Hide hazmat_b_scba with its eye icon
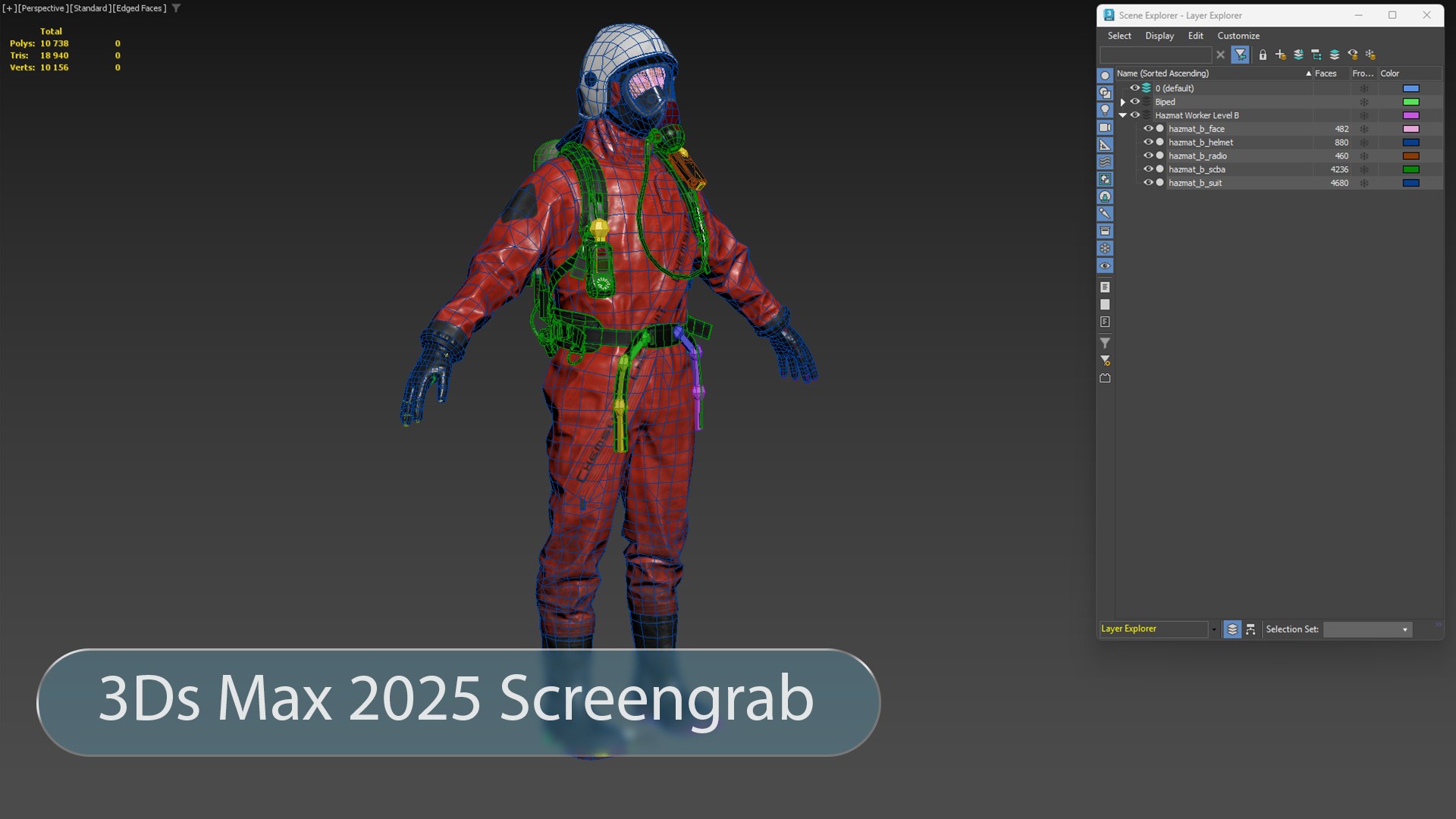Screen dimensions: 1456x819 tap(1148, 169)
